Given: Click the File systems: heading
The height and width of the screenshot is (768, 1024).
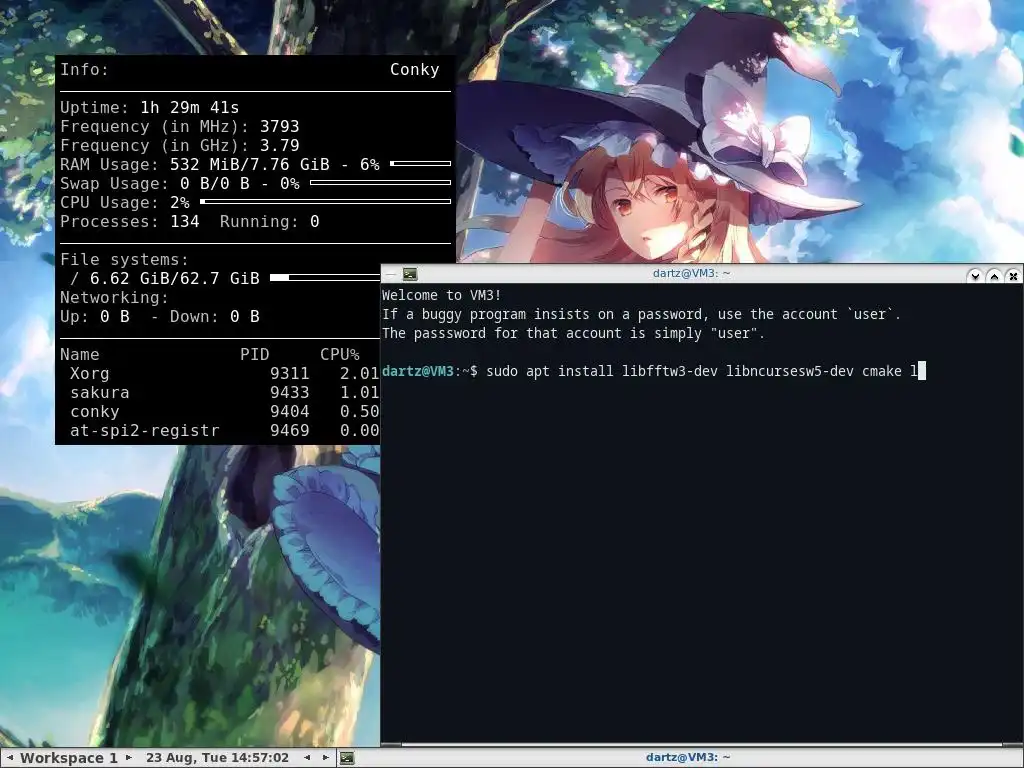Looking at the screenshot, I should click(x=124, y=260).
